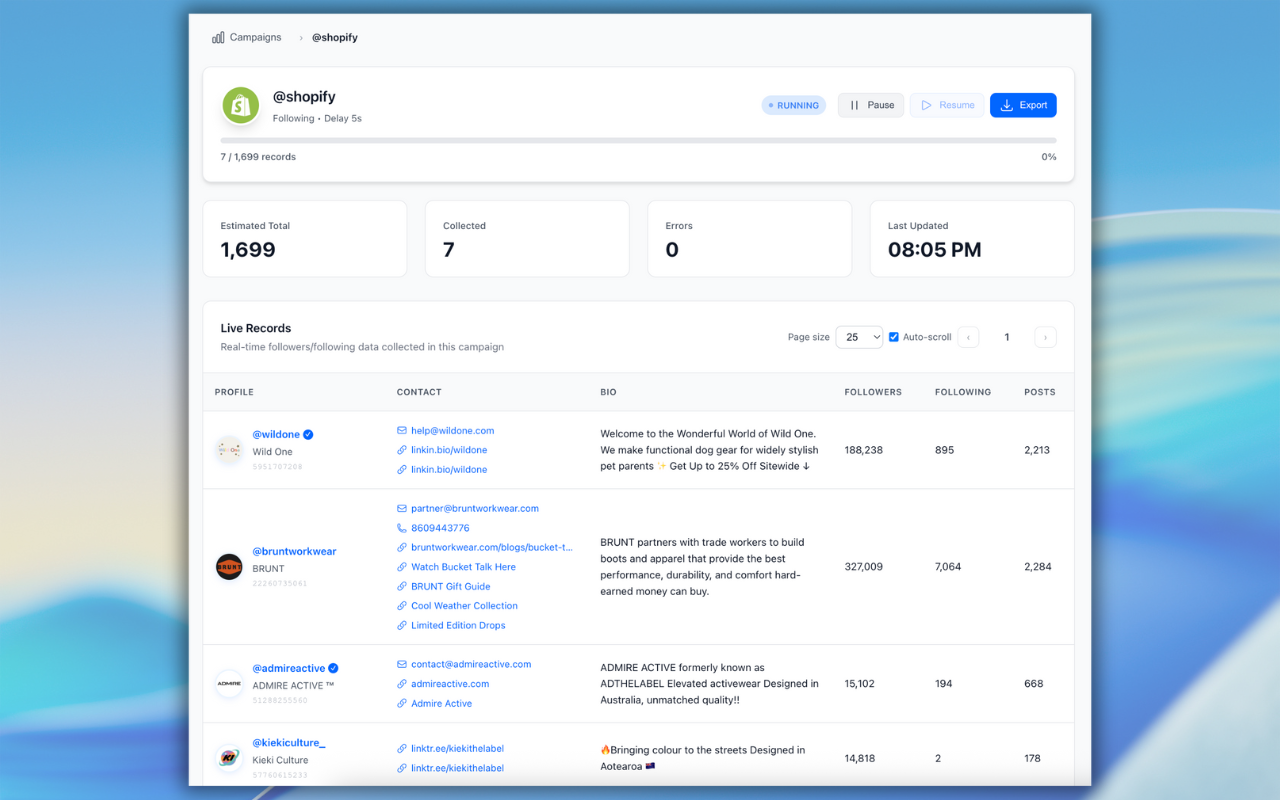Click the FOLLOWING column header

coord(963,392)
